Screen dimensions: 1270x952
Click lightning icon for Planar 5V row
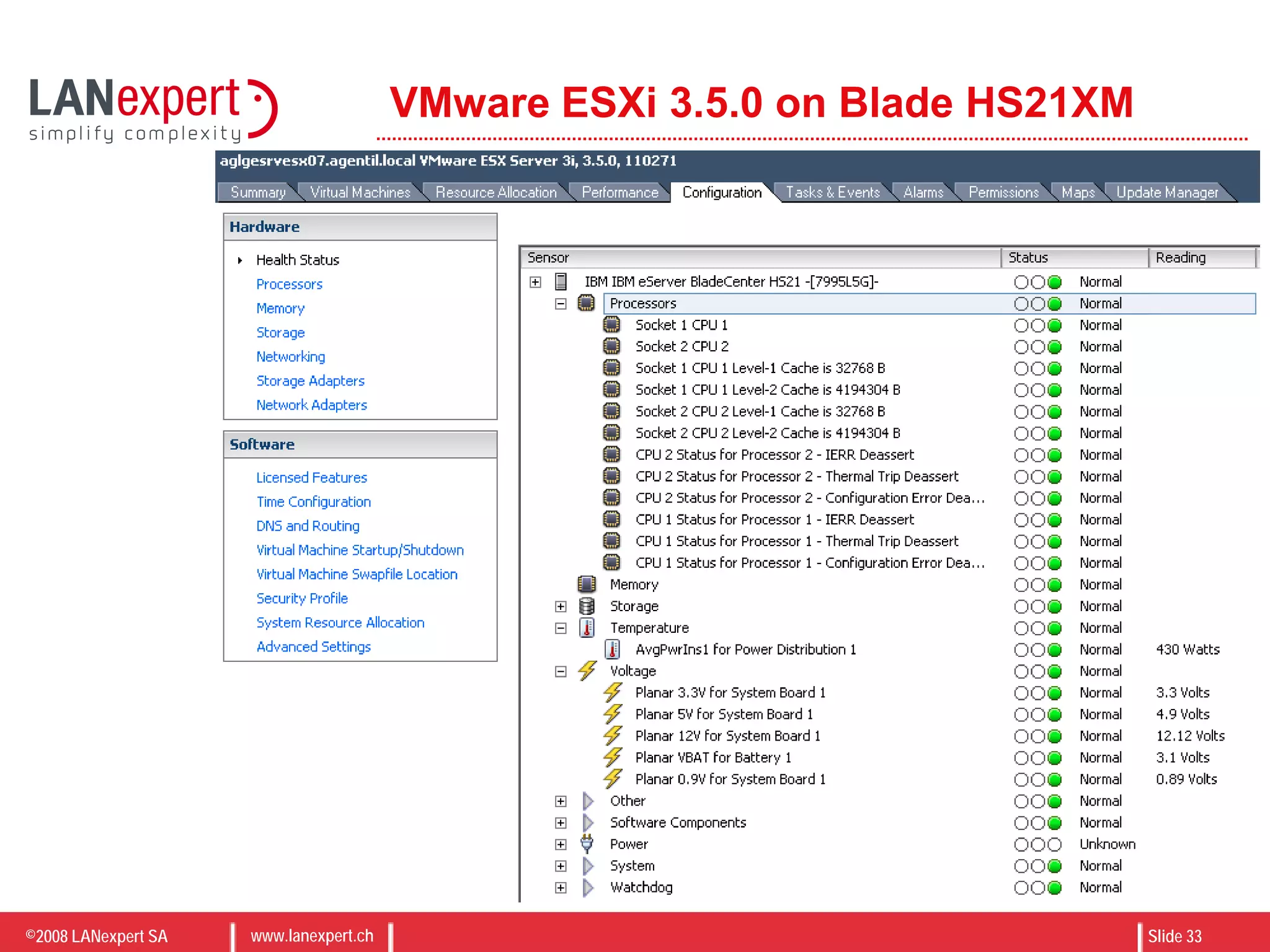click(613, 714)
